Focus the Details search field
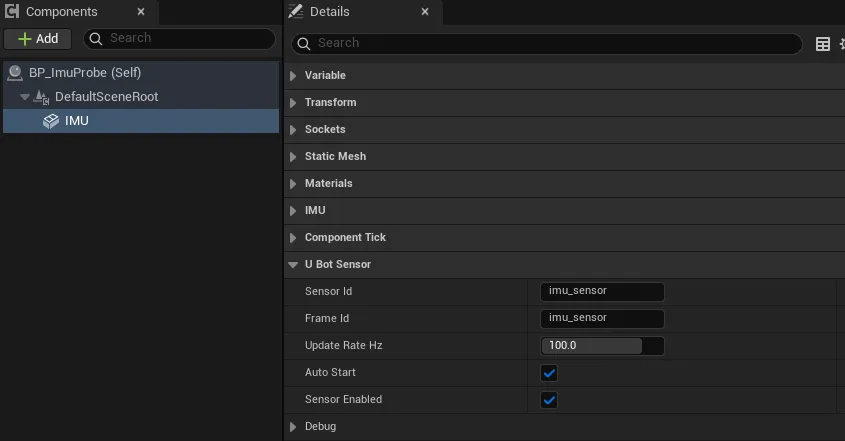The height and width of the screenshot is (441, 845). click(546, 44)
